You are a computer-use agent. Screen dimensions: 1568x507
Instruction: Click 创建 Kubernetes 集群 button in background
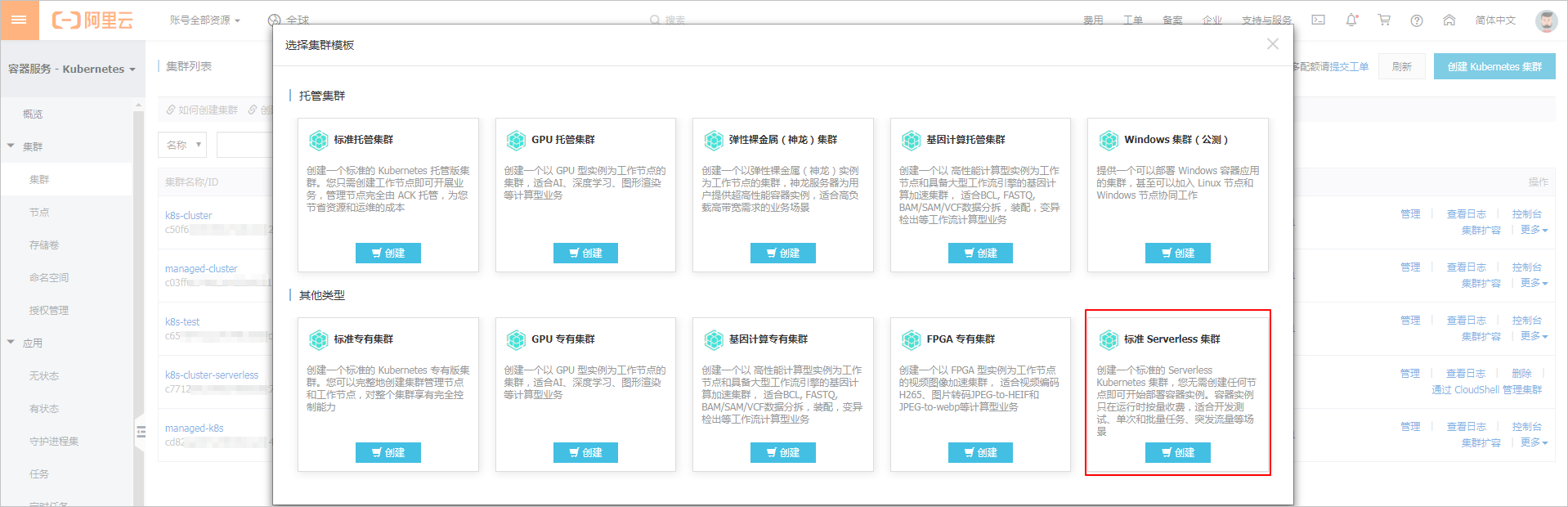(1494, 66)
